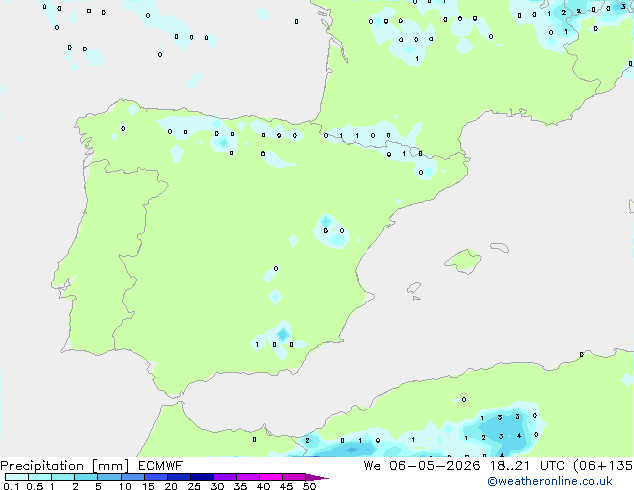Screen dimensions: 634x490
Task: Select the 5–10 mm legend swatch
Action: 109,477
